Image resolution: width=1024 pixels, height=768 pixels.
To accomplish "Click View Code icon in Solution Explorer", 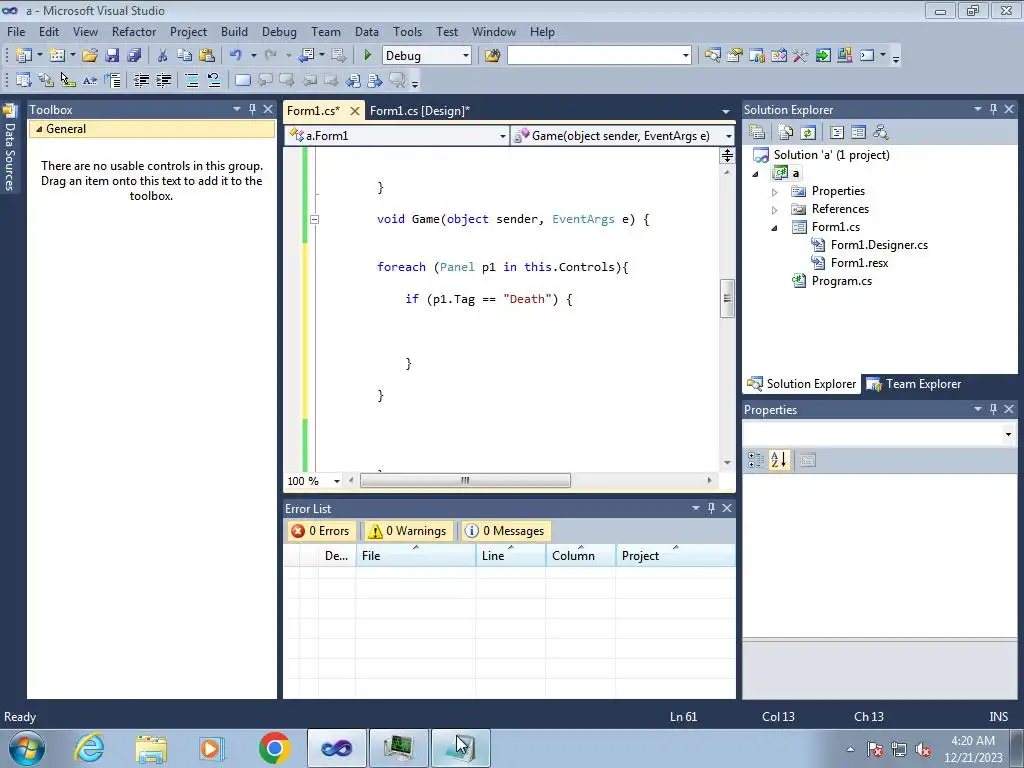I will tap(837, 133).
